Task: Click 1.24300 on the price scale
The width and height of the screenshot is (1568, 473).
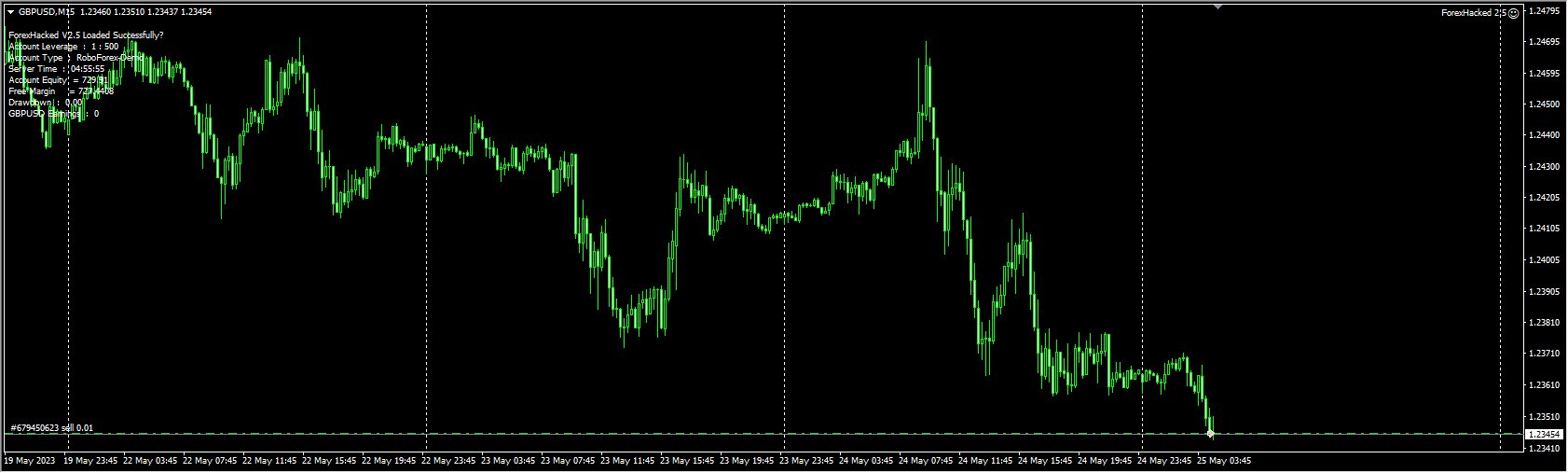Action: click(x=1545, y=167)
